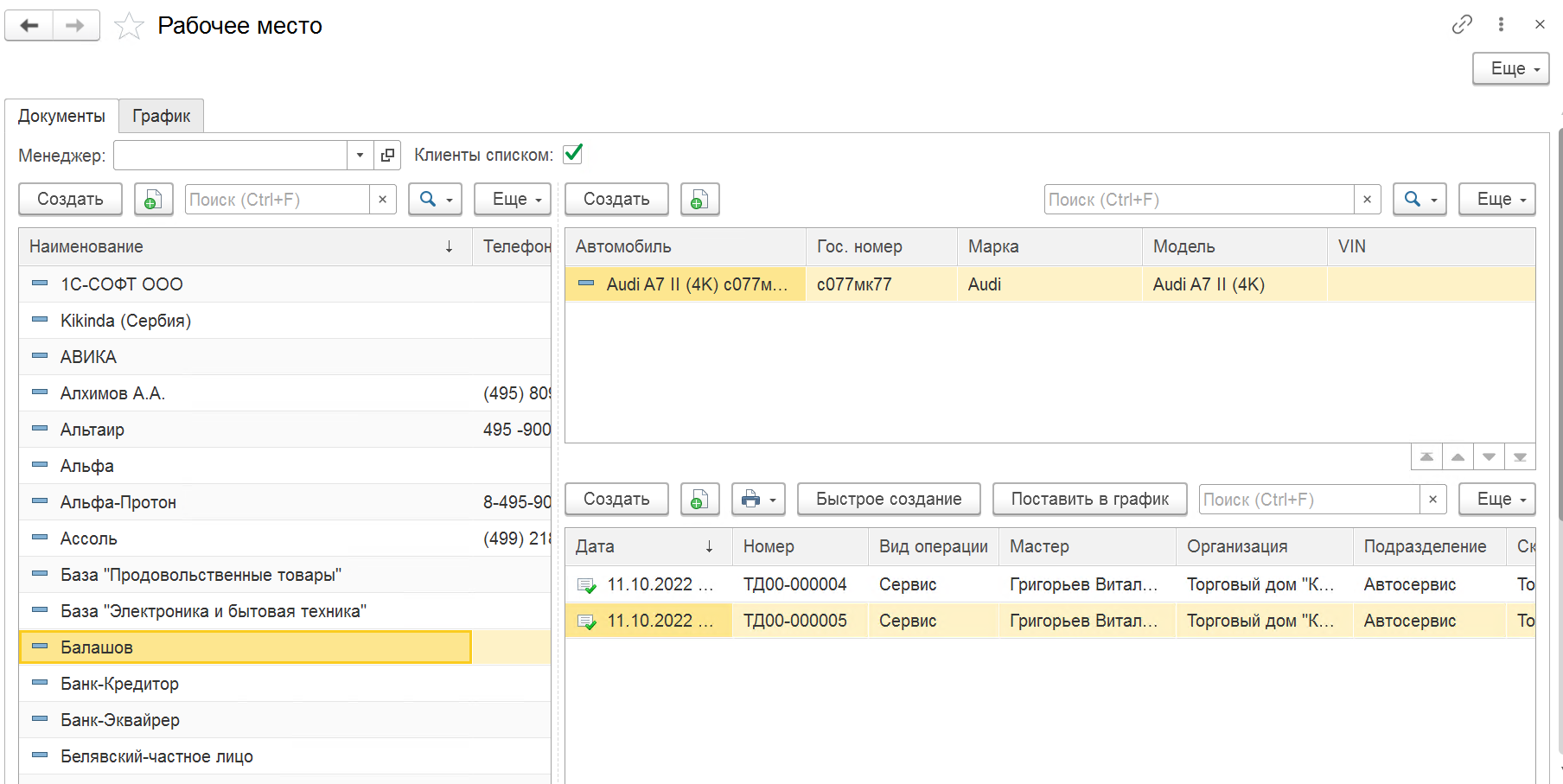Select client АВИКА in the list
1563x784 pixels.
tap(284, 357)
